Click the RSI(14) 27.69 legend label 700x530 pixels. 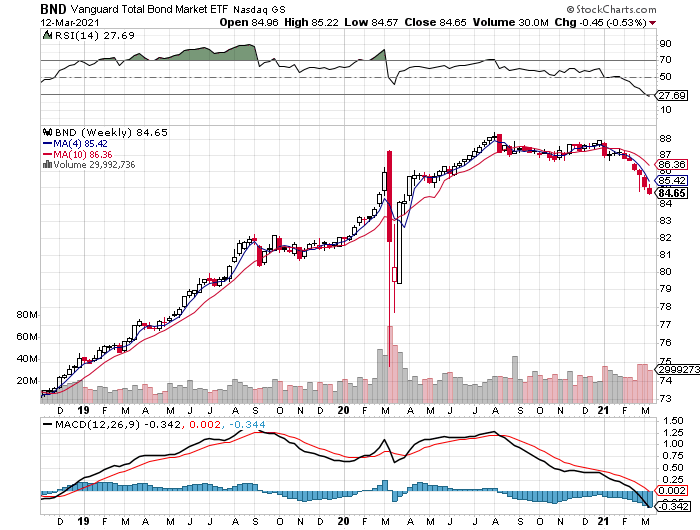(x=94, y=35)
